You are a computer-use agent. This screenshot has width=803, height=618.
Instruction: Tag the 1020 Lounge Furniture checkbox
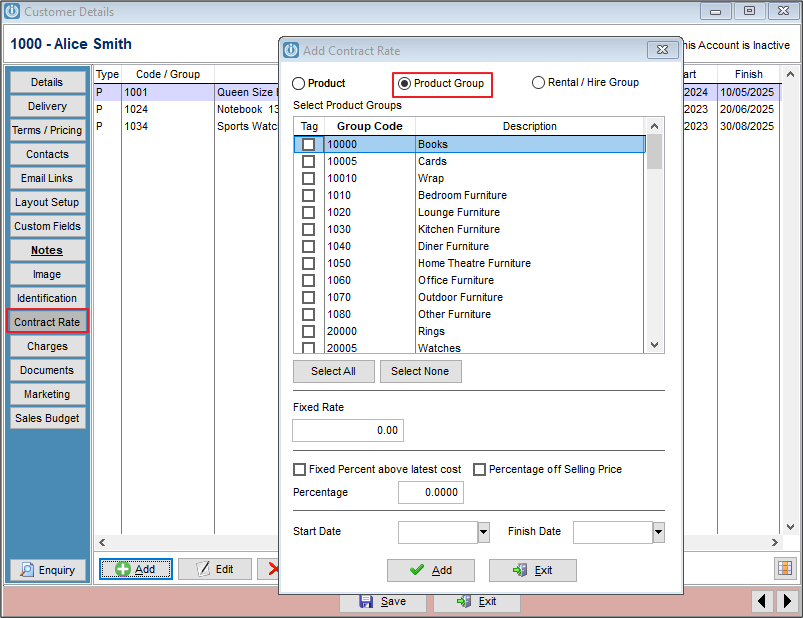308,212
